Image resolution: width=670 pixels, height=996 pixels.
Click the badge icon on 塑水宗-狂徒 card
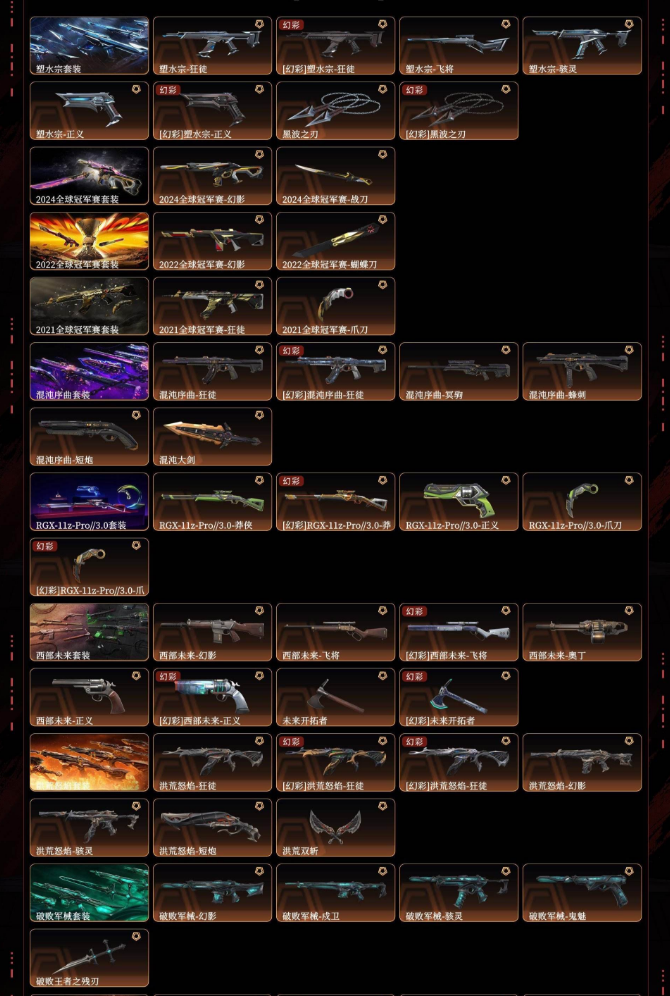pyautogui.click(x=259, y=24)
